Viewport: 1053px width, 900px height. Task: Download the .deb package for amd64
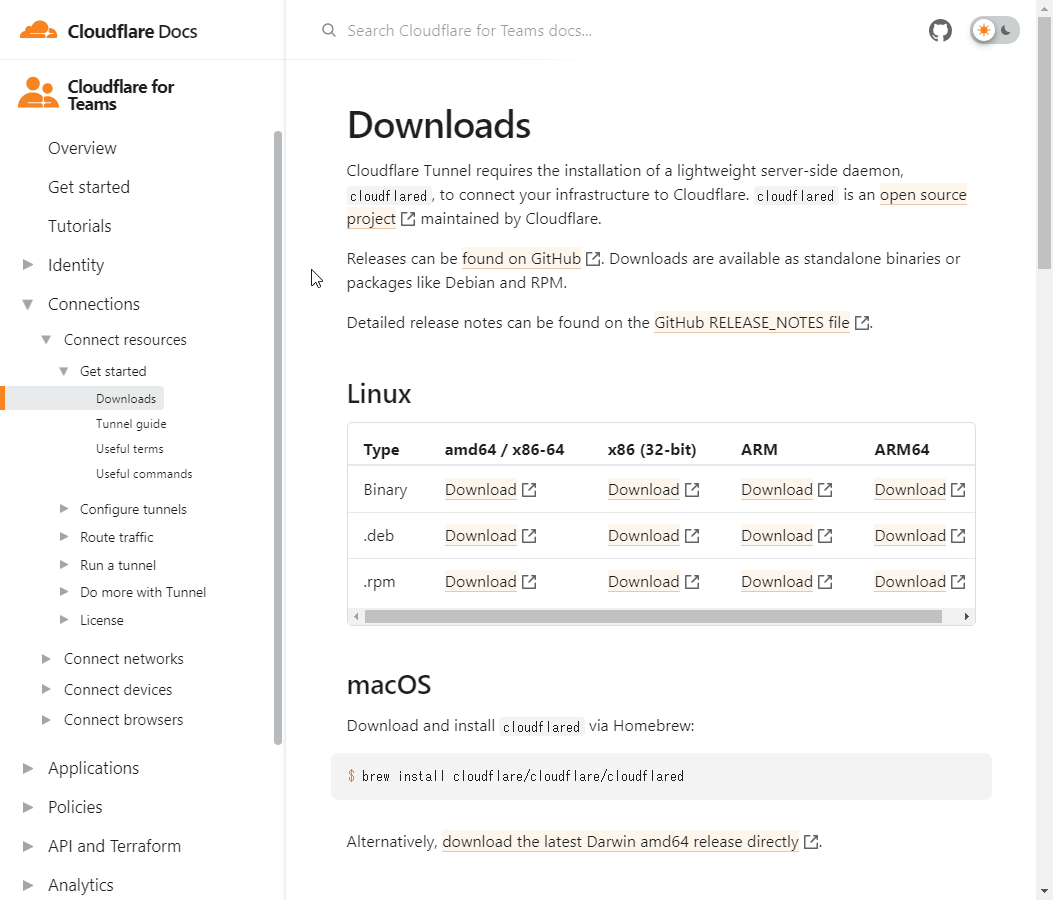click(x=481, y=535)
